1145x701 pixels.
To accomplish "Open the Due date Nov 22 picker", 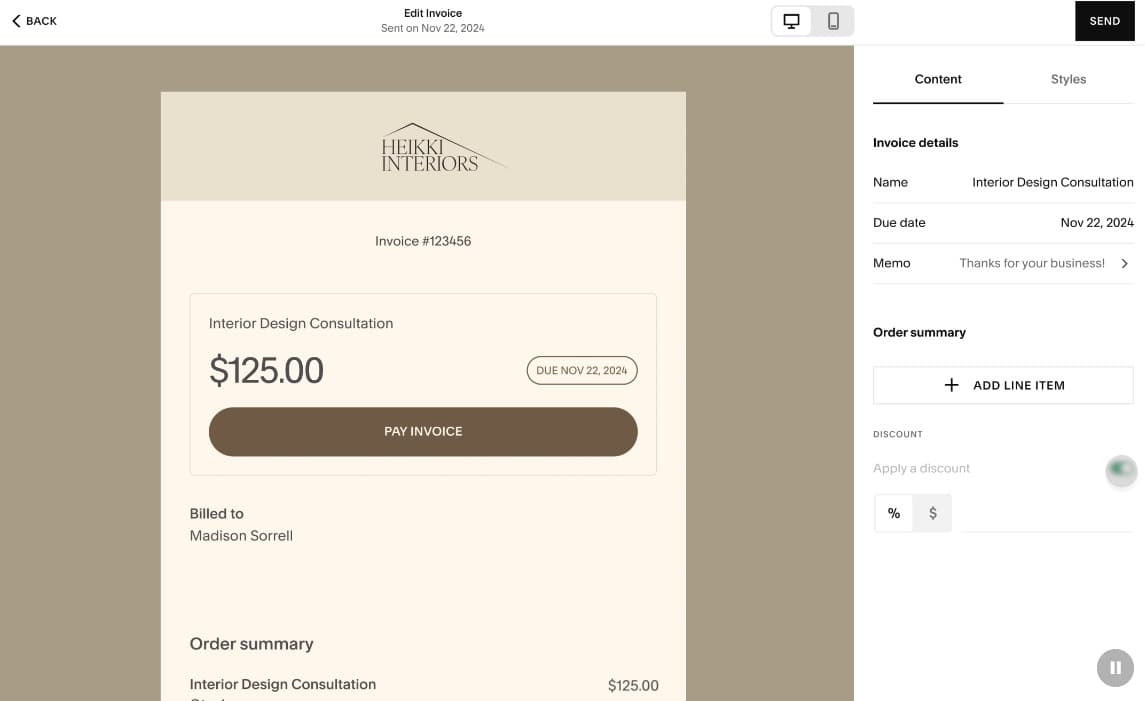I will pyautogui.click(x=1097, y=222).
